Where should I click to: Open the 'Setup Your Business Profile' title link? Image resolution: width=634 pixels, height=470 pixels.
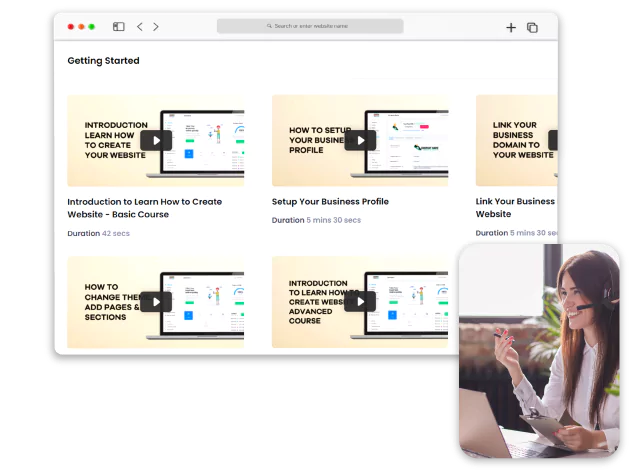[x=330, y=201]
